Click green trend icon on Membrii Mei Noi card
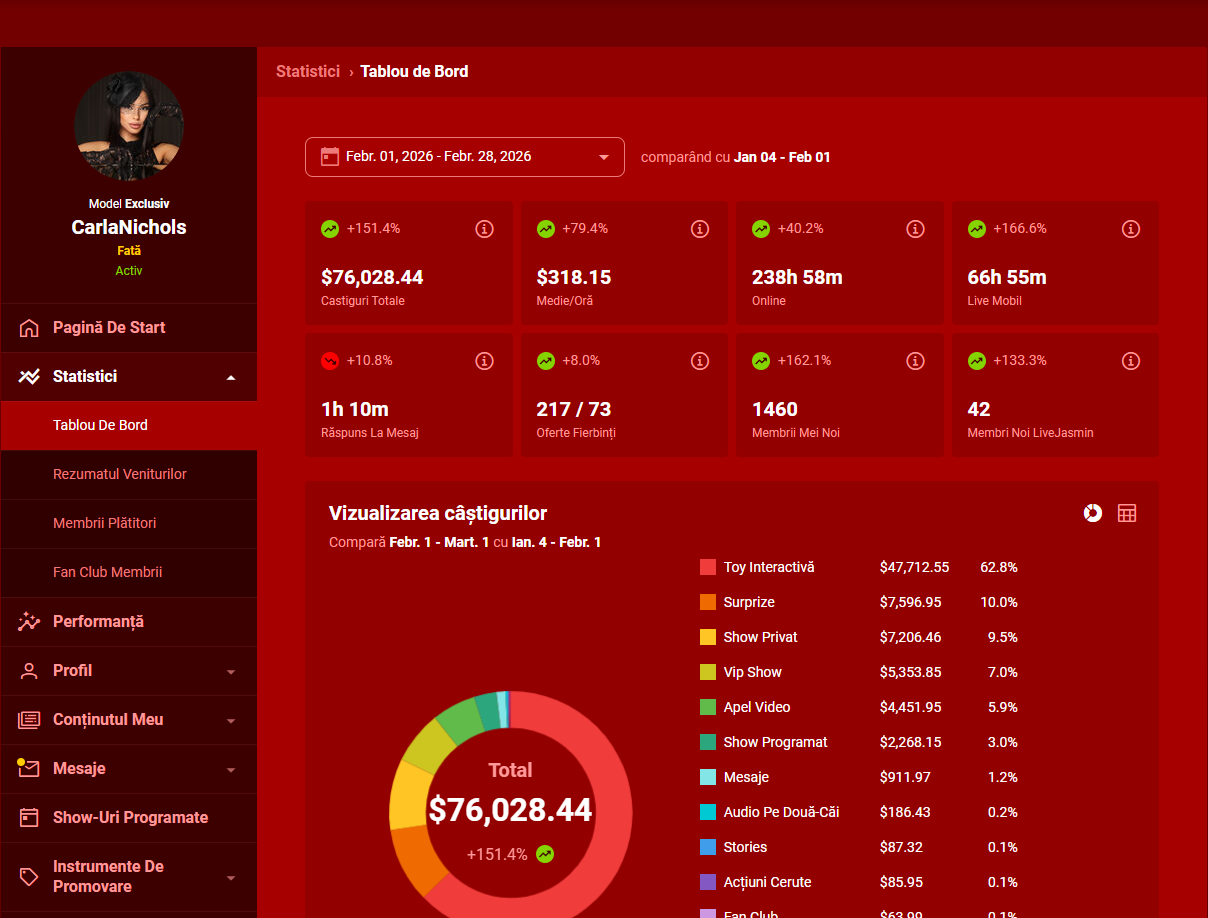The height and width of the screenshot is (918, 1208). pos(761,361)
